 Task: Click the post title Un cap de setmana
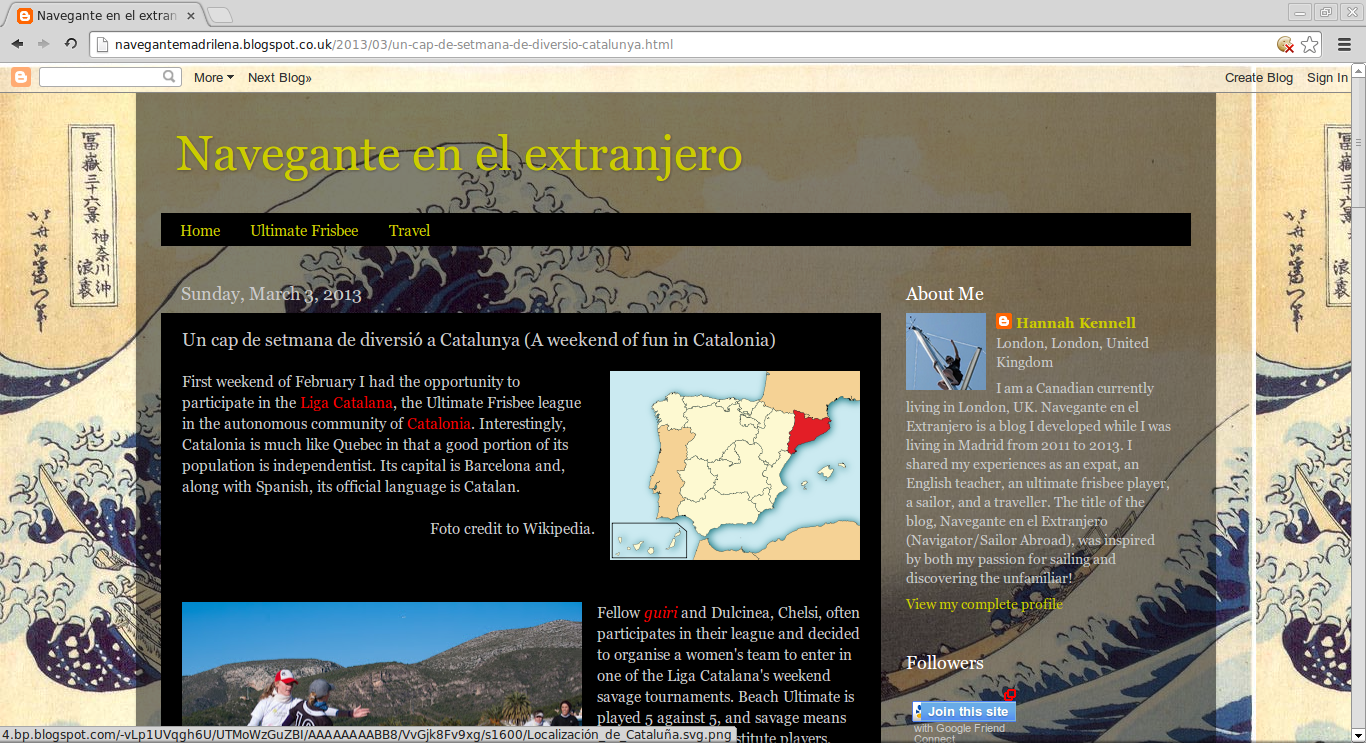tap(478, 339)
